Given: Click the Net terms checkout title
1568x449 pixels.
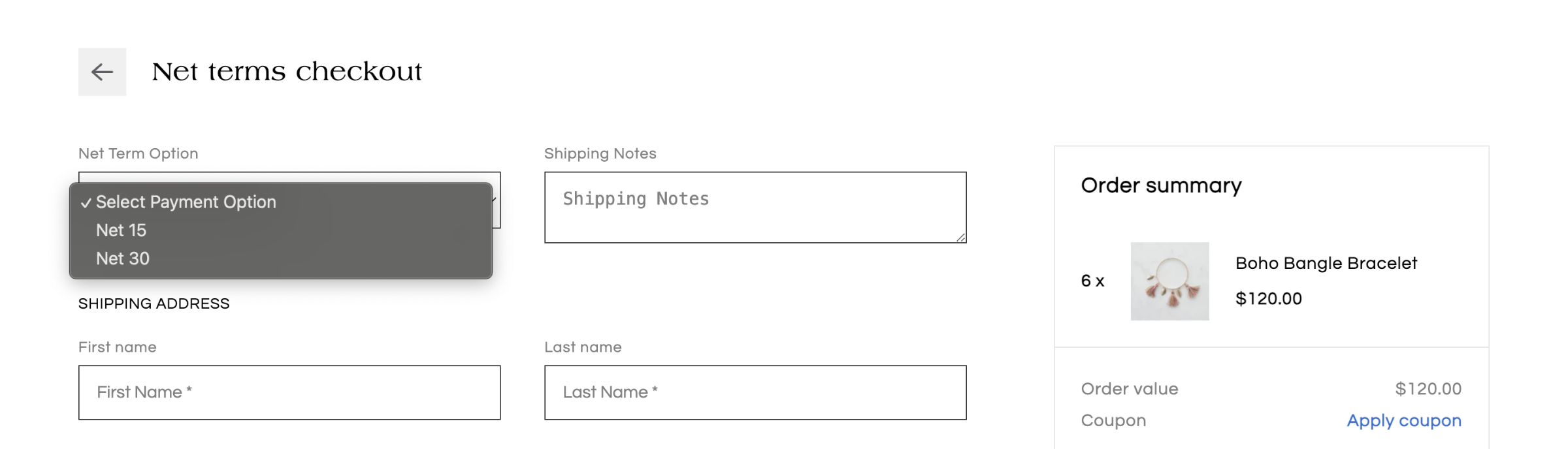Looking at the screenshot, I should coord(287,72).
